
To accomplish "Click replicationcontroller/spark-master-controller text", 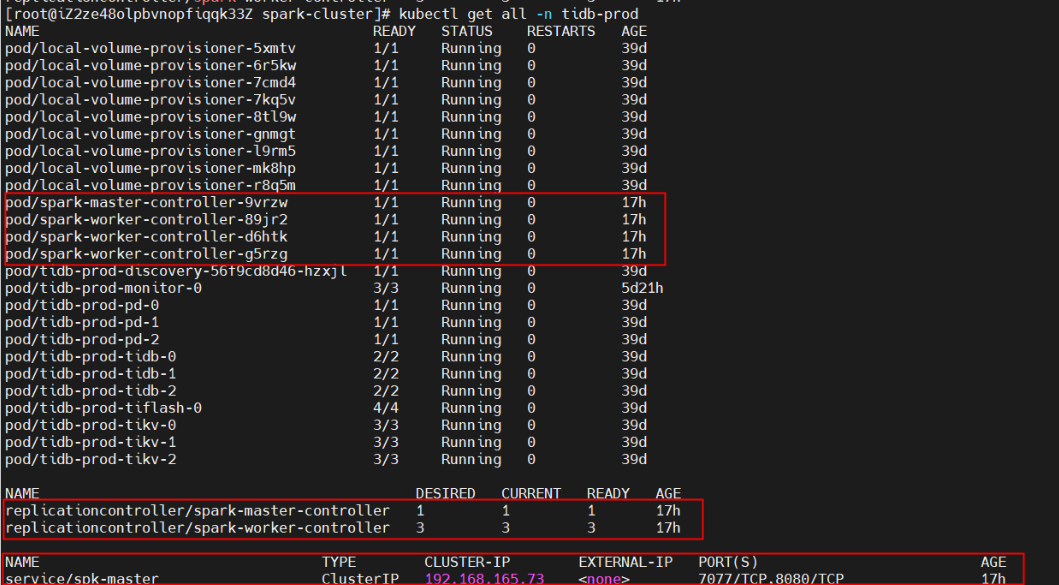I will click(x=197, y=511).
